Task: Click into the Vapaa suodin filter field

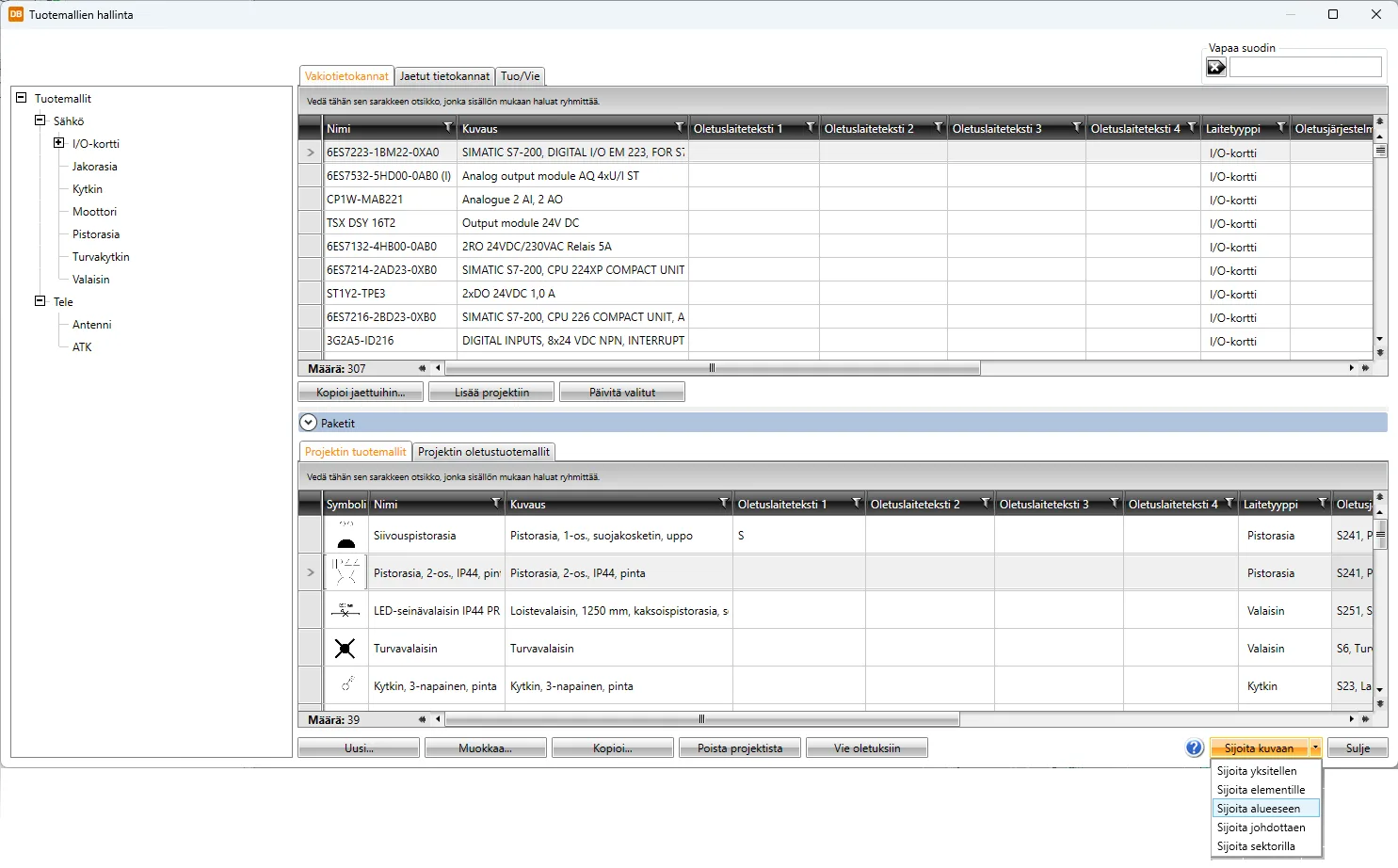Action: 1305,67
